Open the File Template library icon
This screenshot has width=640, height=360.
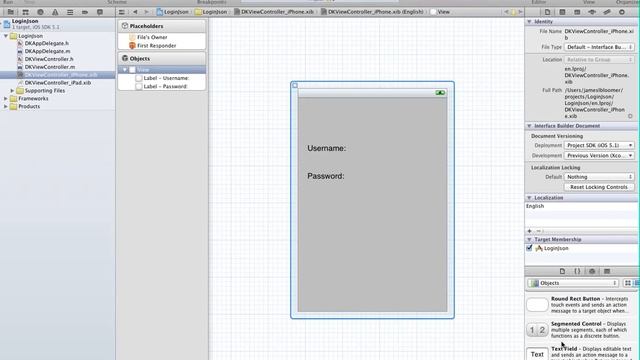562,271
